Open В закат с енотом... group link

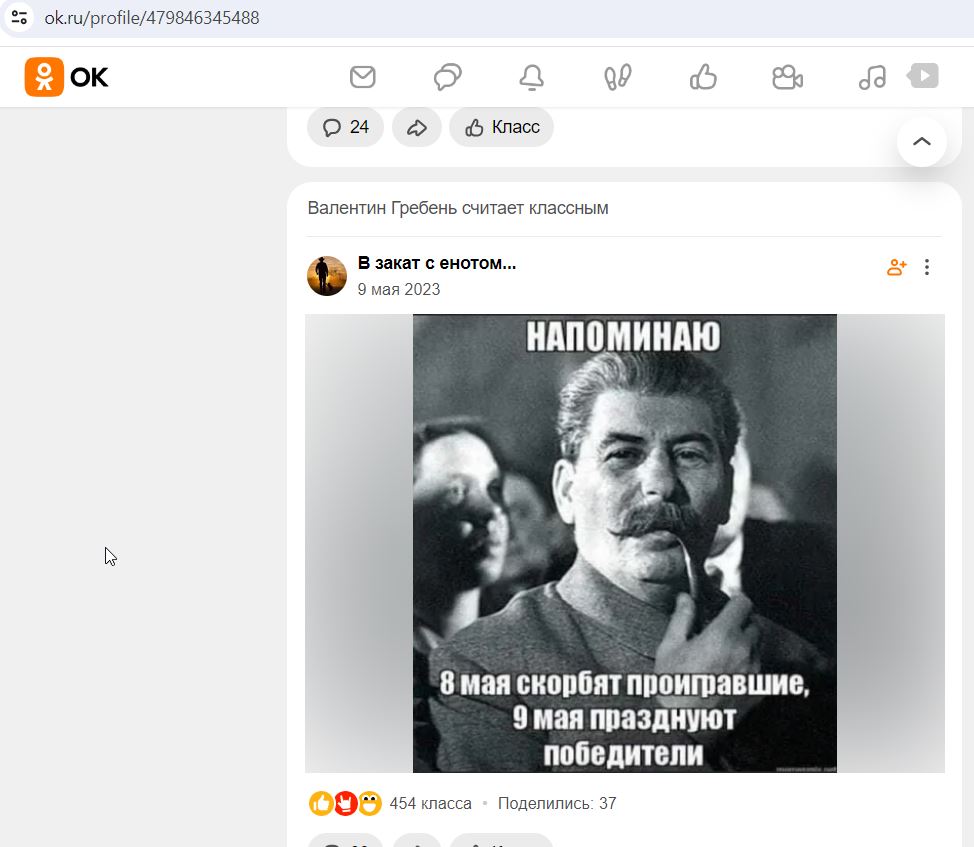coord(437,263)
